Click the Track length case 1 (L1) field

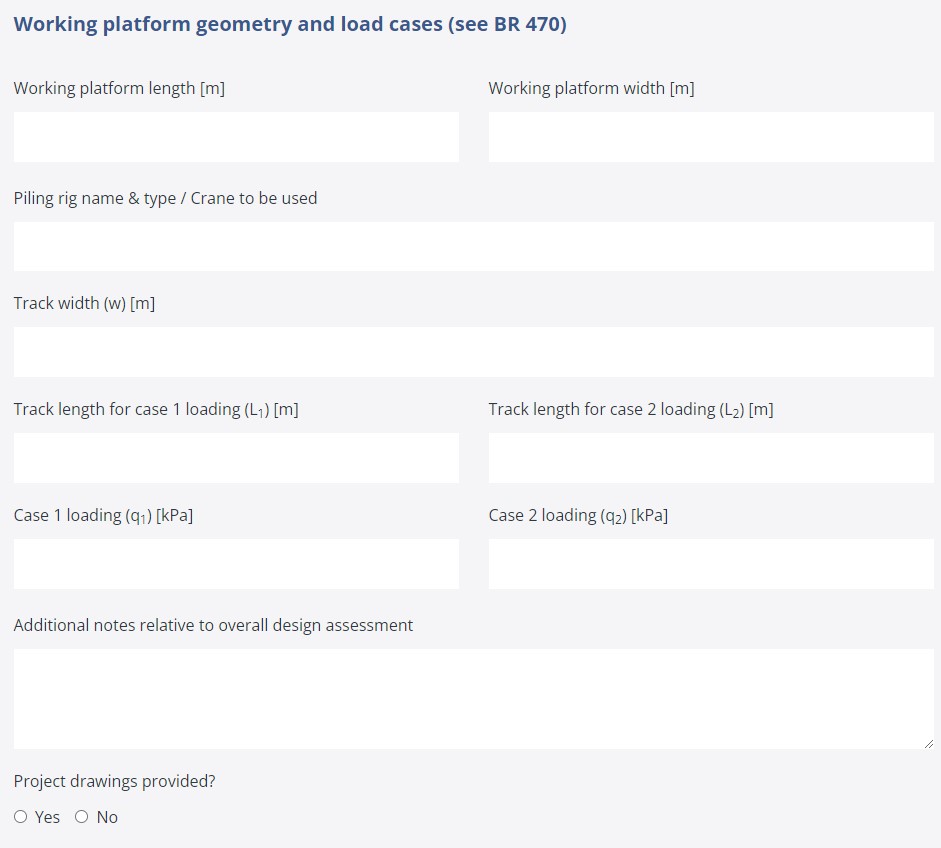(x=236, y=458)
